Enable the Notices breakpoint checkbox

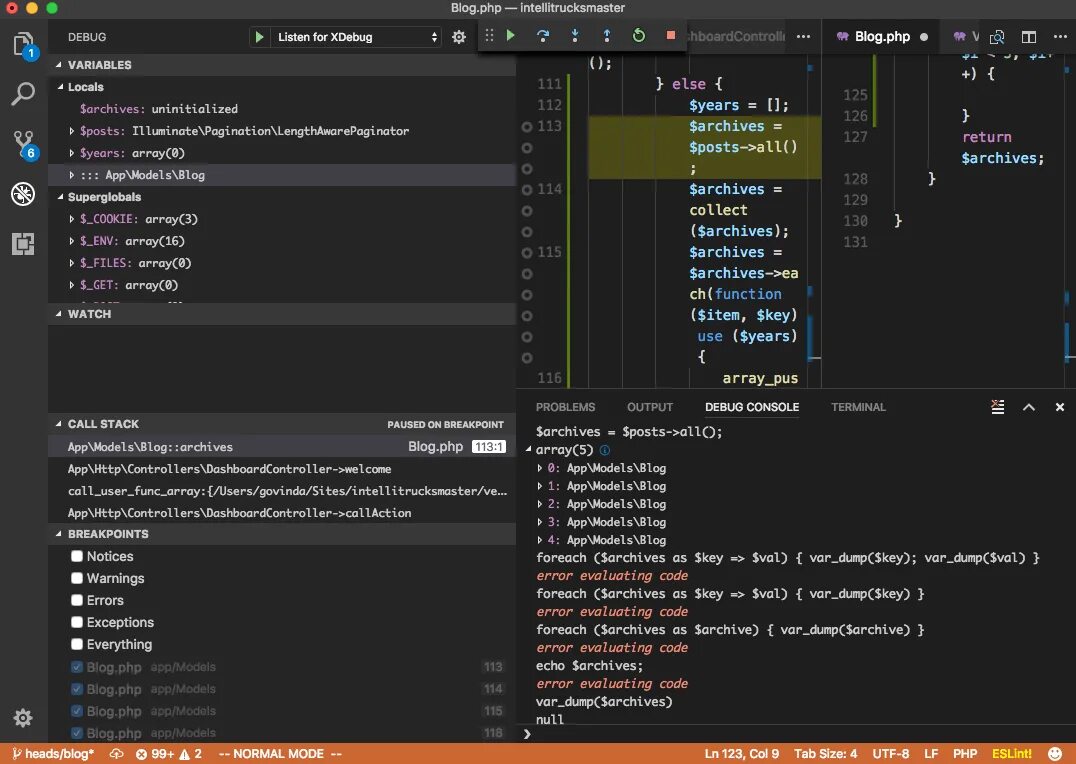click(77, 556)
